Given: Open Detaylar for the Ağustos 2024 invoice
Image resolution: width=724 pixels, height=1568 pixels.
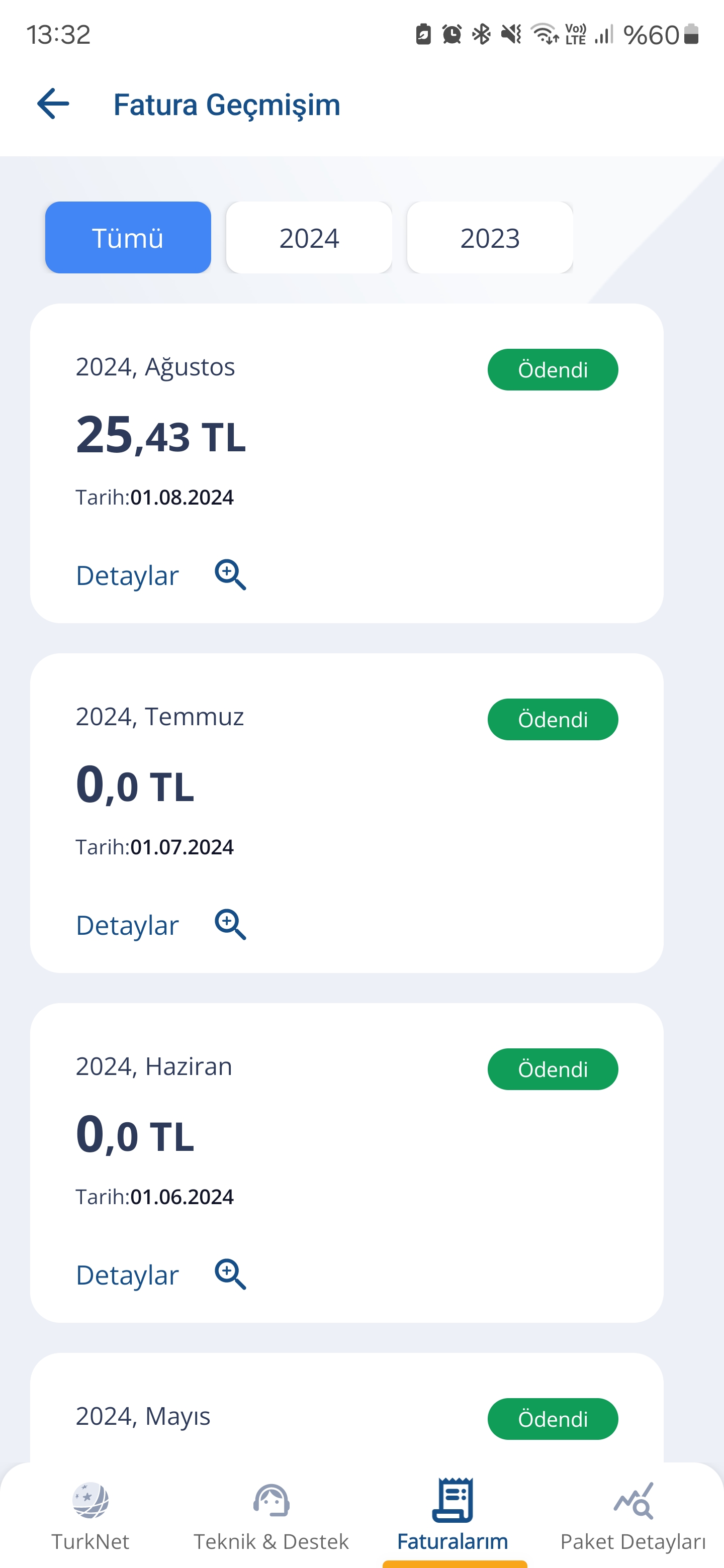Looking at the screenshot, I should tap(127, 575).
